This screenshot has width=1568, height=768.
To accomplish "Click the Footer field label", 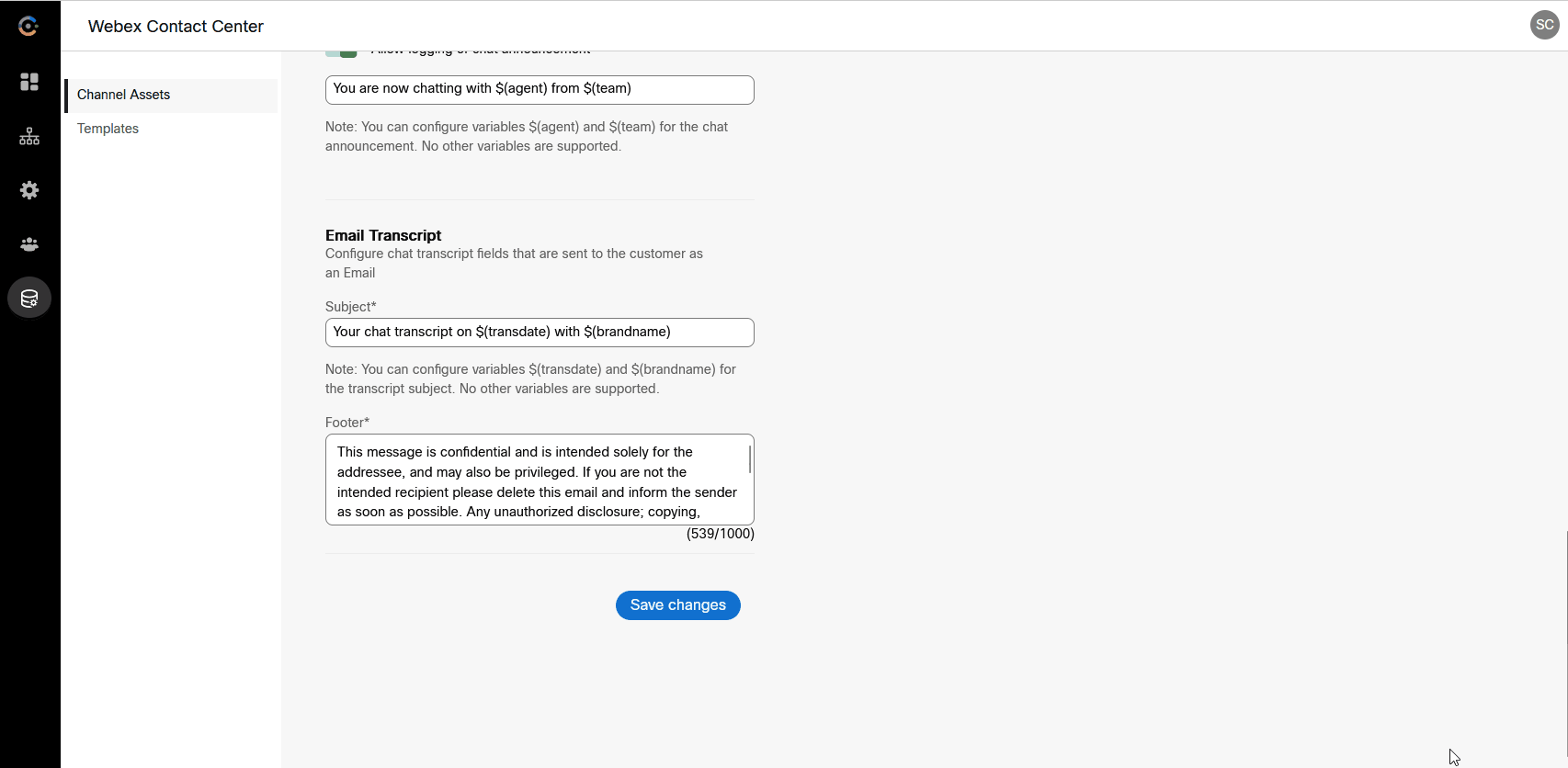I will [347, 423].
